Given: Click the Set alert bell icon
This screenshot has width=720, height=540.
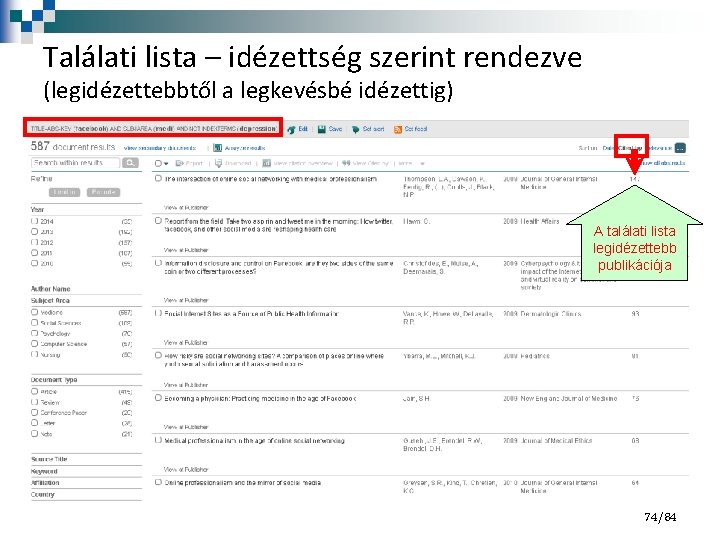Looking at the screenshot, I should pos(355,129).
